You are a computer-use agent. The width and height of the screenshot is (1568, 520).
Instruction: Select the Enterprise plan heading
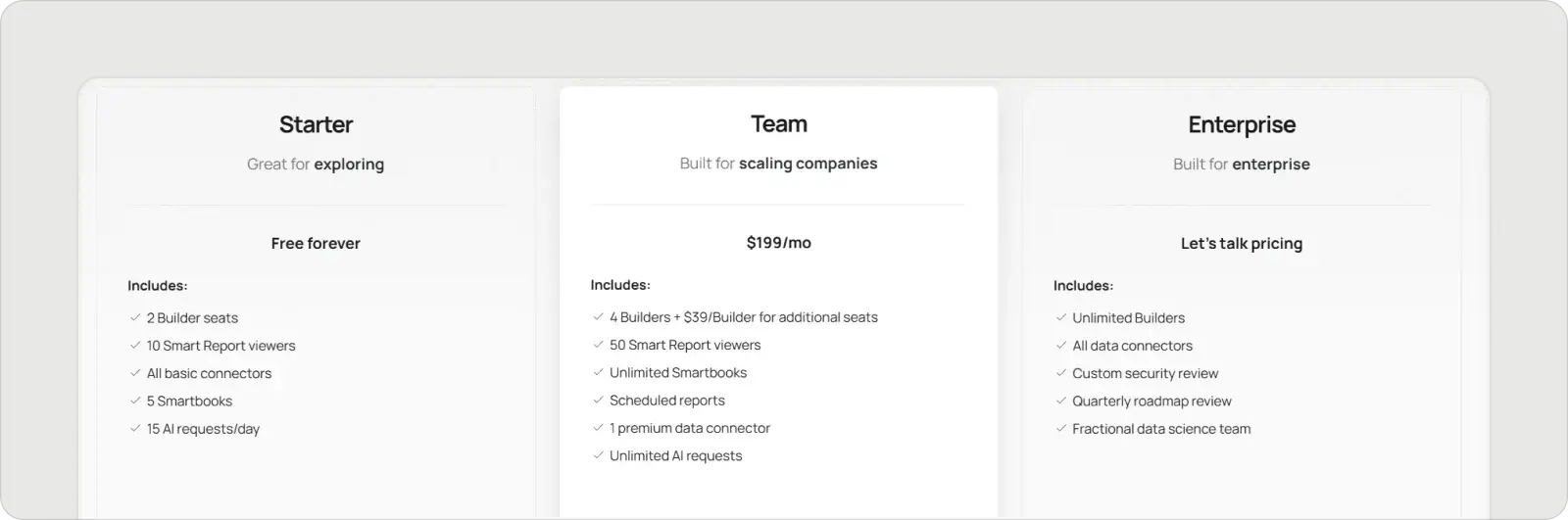(1242, 124)
